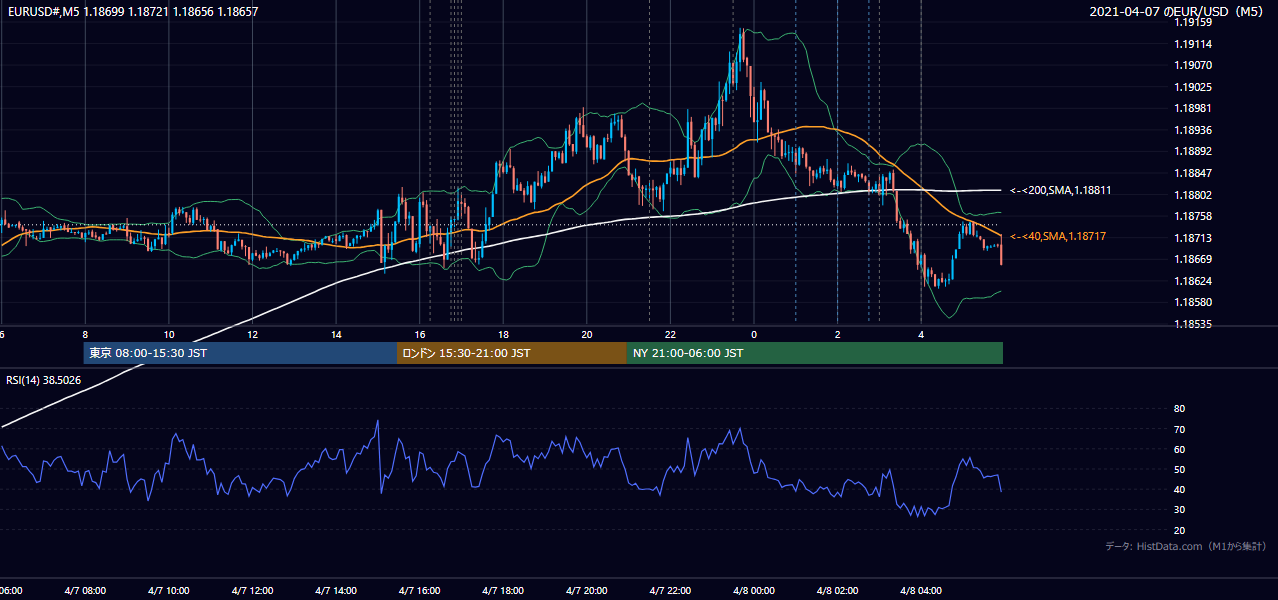Click the 40 SMA 1.18717 label
Image resolution: width=1278 pixels, height=600 pixels.
(x=1058, y=236)
